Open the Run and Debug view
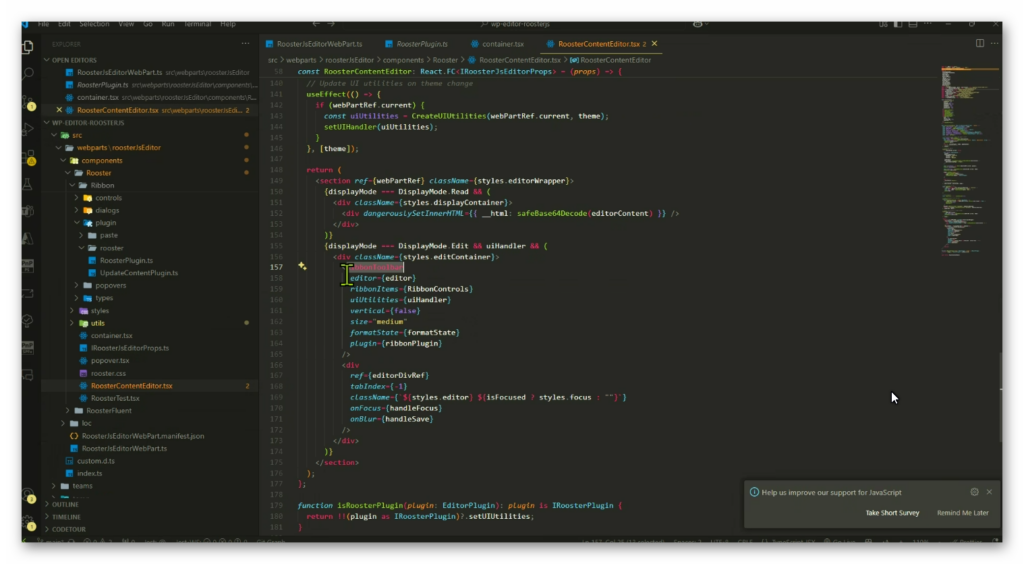The height and width of the screenshot is (564, 1024). [x=28, y=129]
